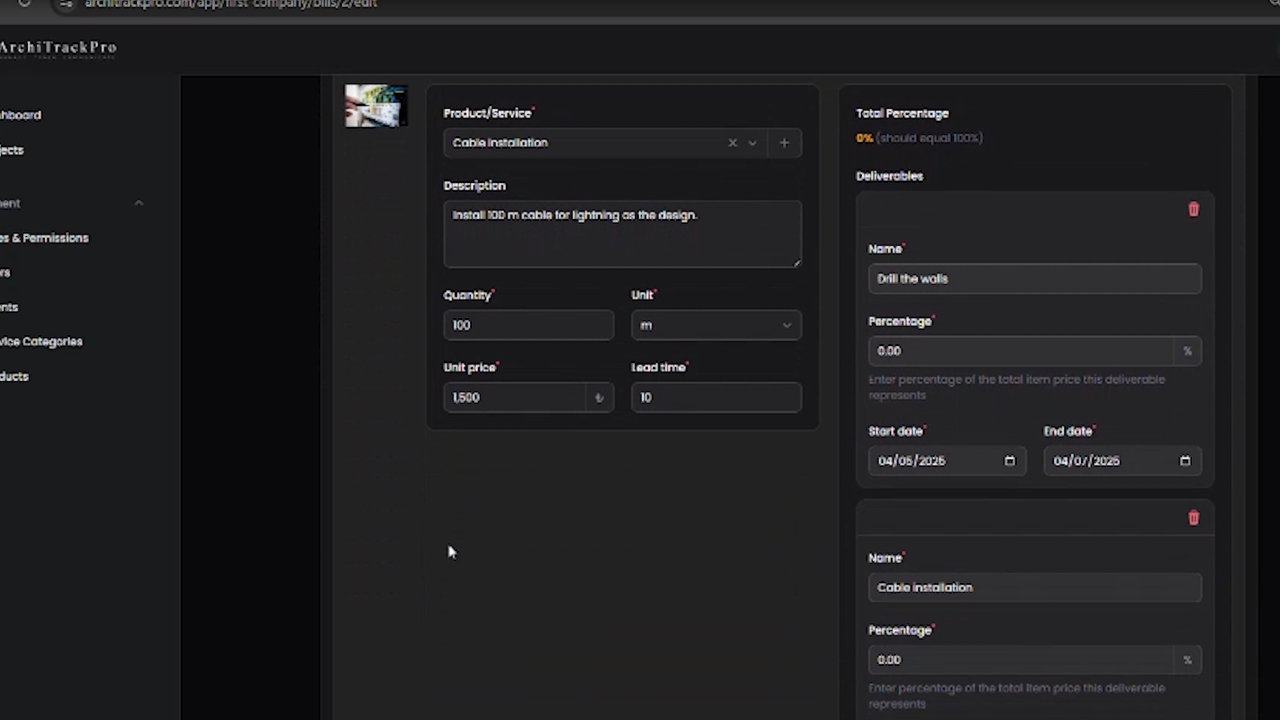Open Products in the sidebar

(14, 377)
